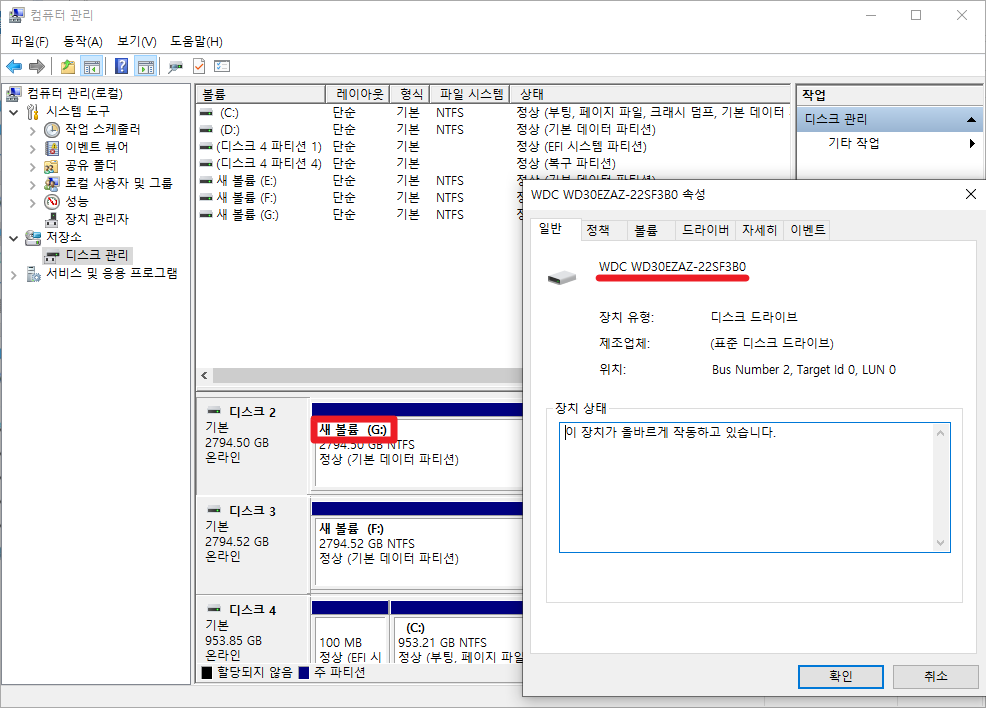Click the Forward navigation arrow icon
986x708 pixels.
37,66
